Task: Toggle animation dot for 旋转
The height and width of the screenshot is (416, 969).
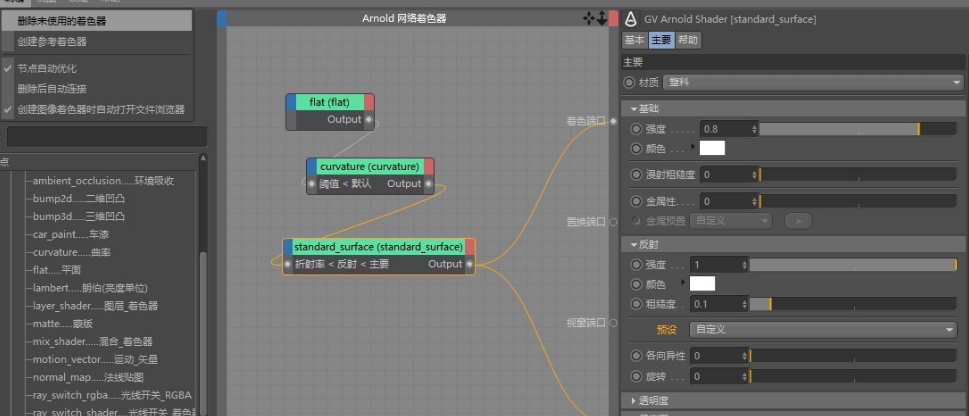Action: tap(636, 376)
